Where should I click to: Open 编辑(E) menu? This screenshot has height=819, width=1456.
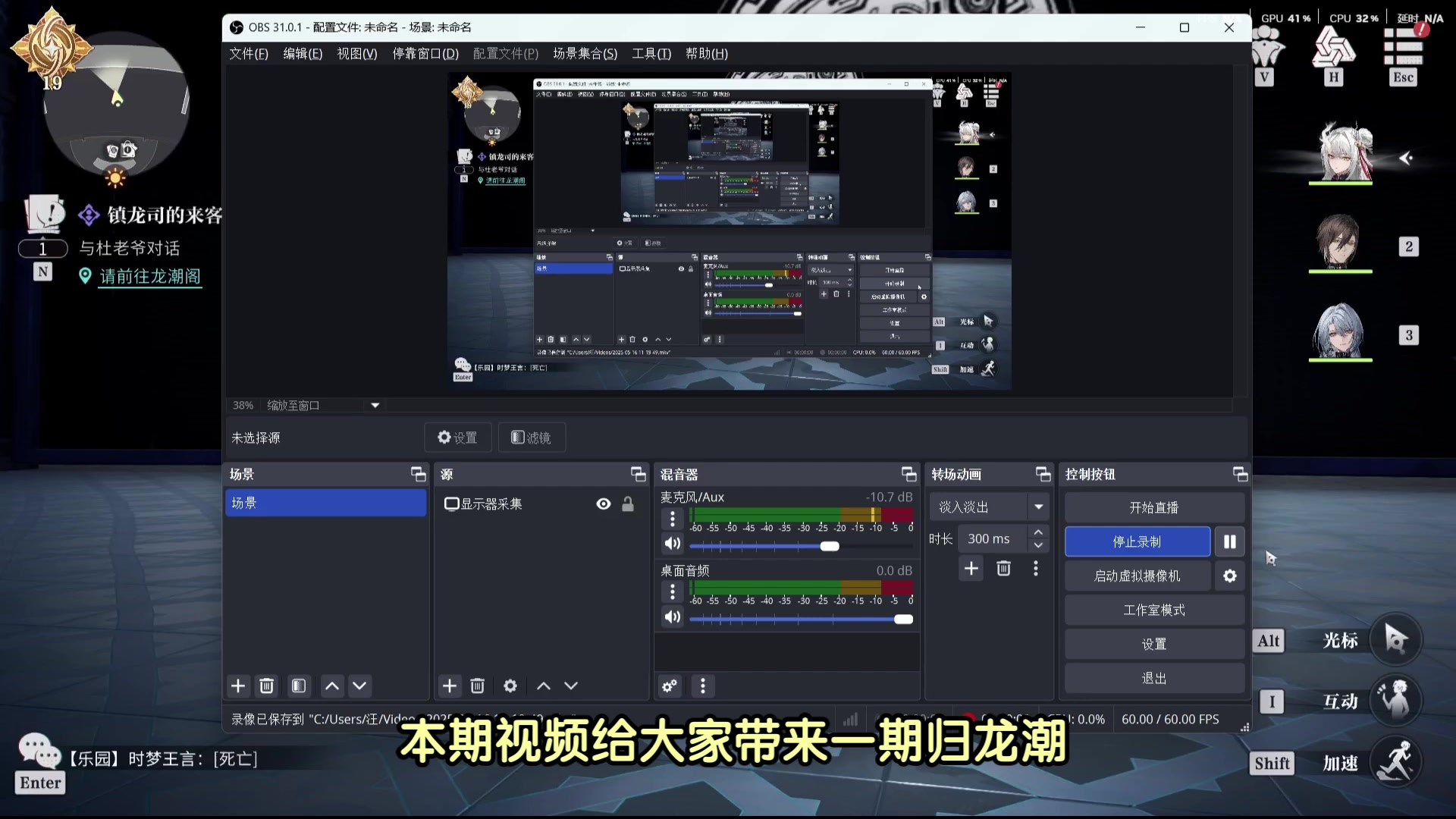click(x=303, y=54)
